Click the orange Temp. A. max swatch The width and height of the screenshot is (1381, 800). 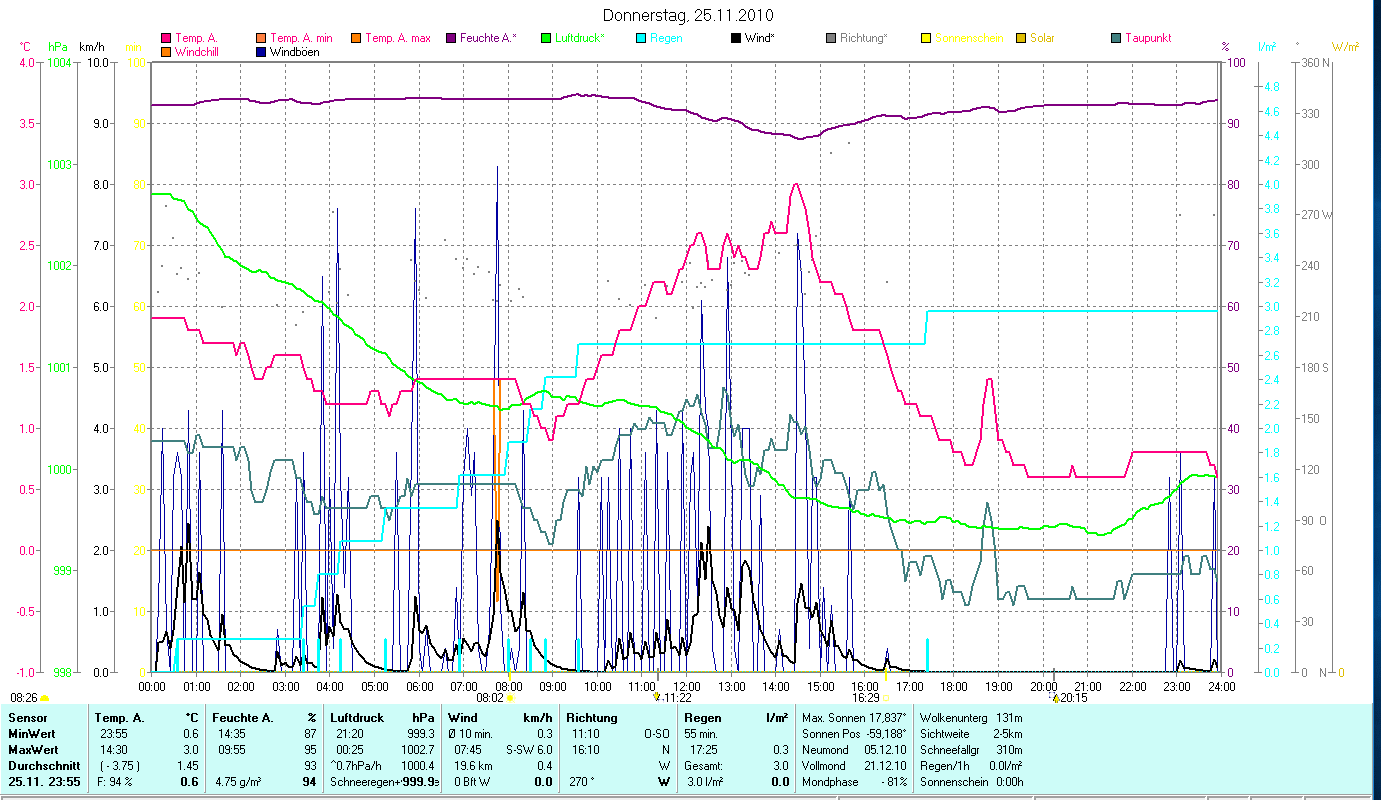coord(356,38)
